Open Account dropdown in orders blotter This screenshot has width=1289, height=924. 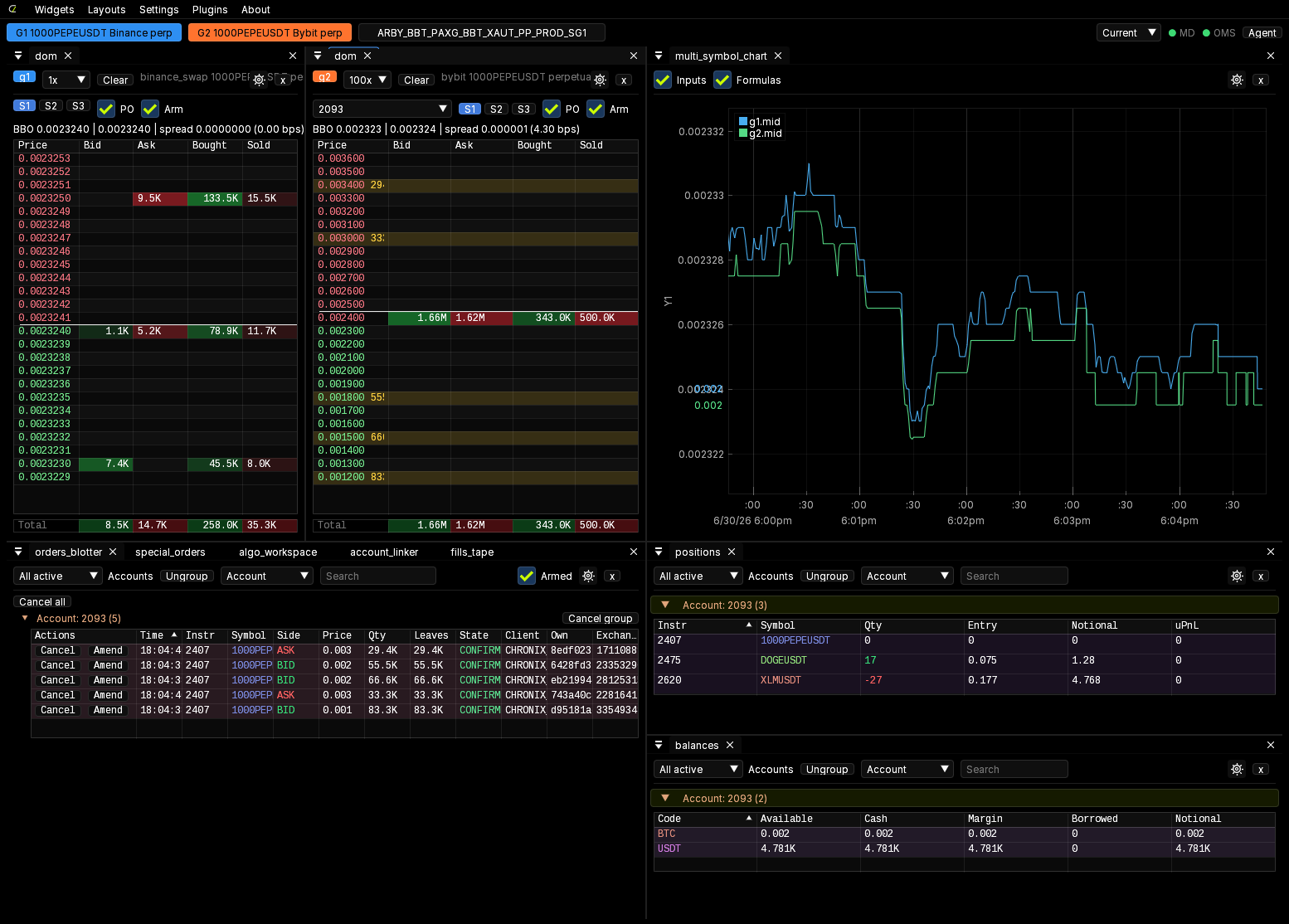click(x=267, y=576)
